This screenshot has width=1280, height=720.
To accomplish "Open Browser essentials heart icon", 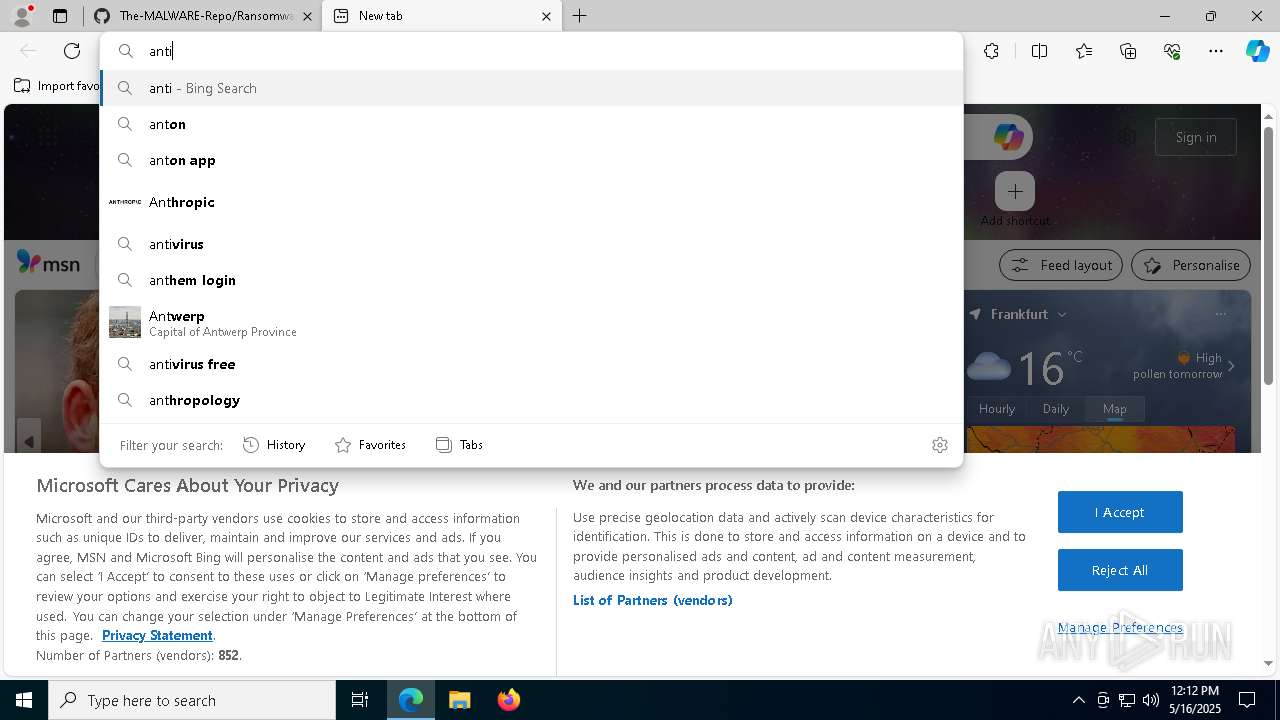I will point(1172,51).
